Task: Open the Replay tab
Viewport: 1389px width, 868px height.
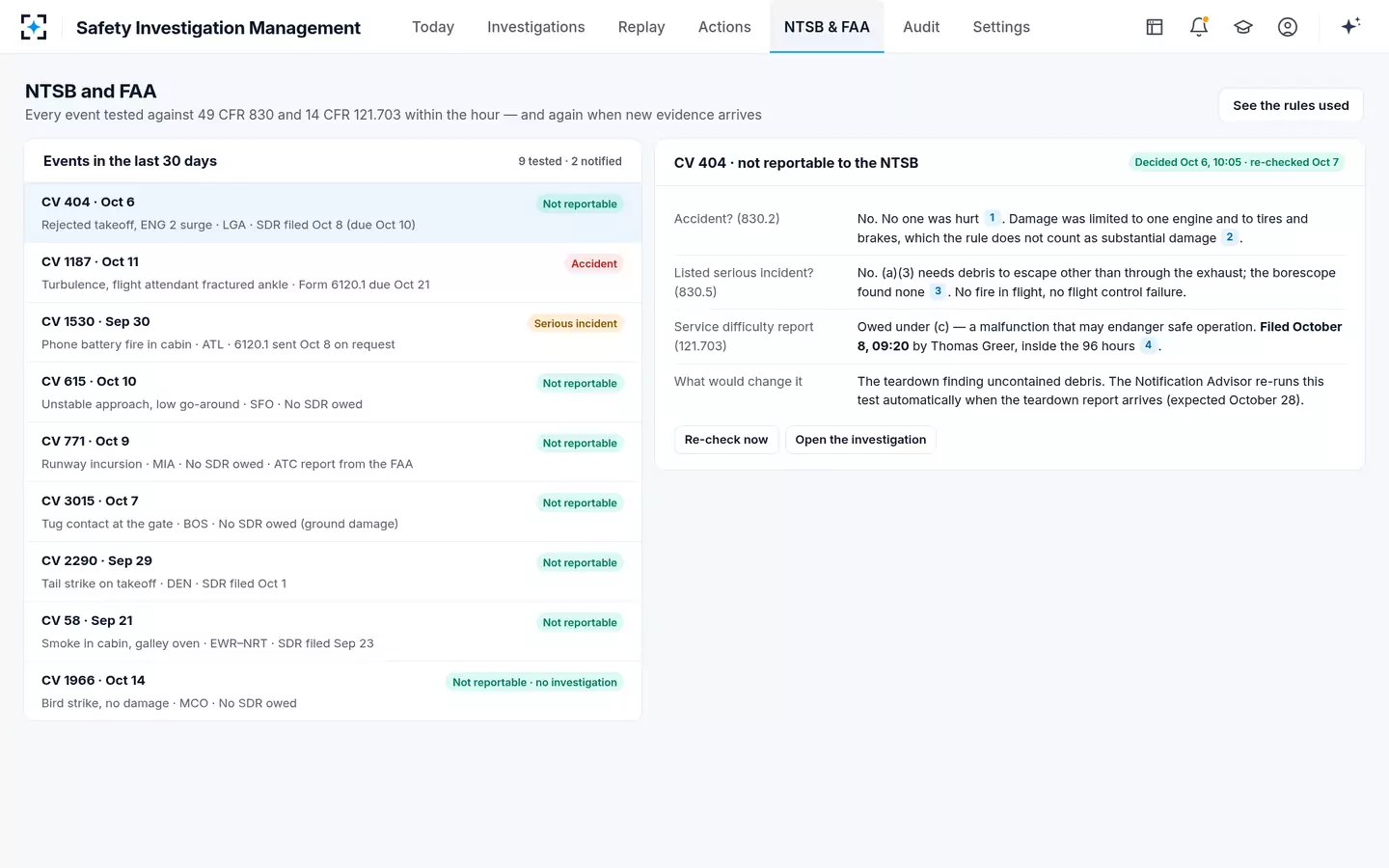Action: tap(641, 27)
